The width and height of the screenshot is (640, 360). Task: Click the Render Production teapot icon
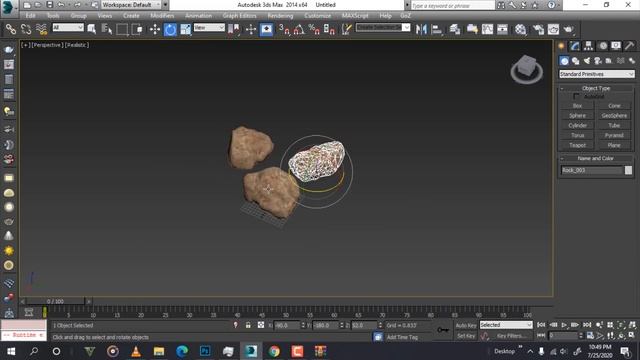coord(569,29)
